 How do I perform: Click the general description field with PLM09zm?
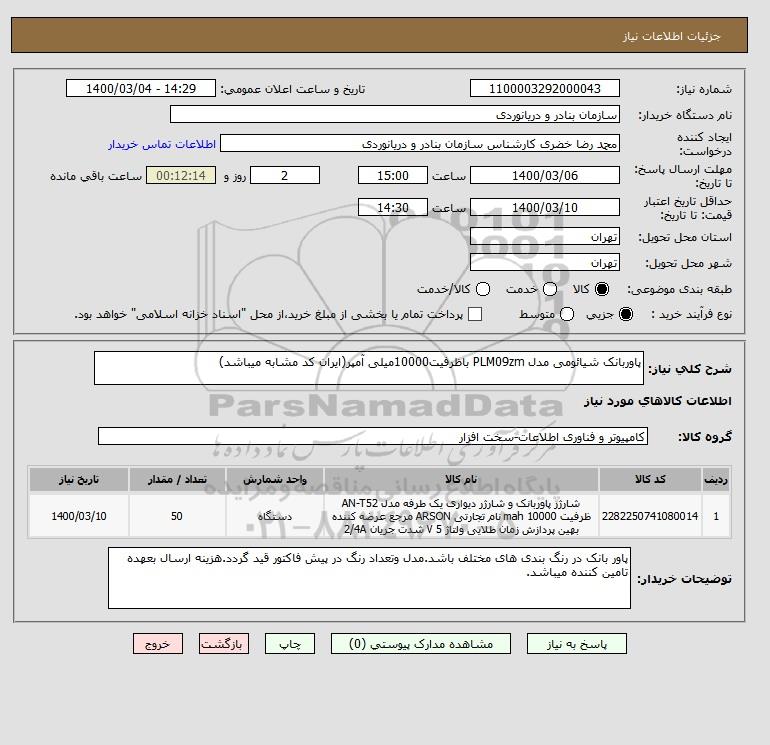point(369,368)
